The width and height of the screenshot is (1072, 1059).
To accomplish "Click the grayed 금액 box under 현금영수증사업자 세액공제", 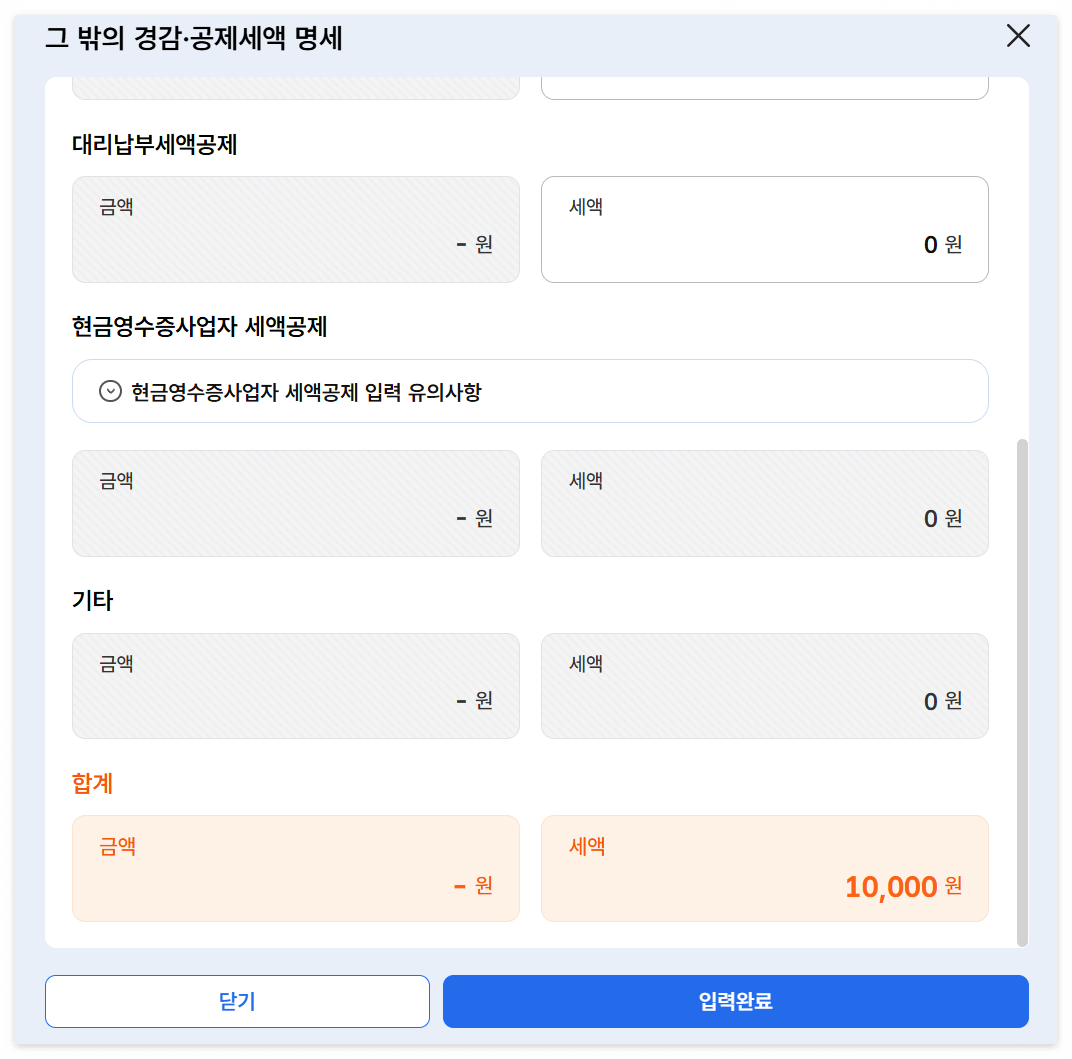I will (295, 503).
